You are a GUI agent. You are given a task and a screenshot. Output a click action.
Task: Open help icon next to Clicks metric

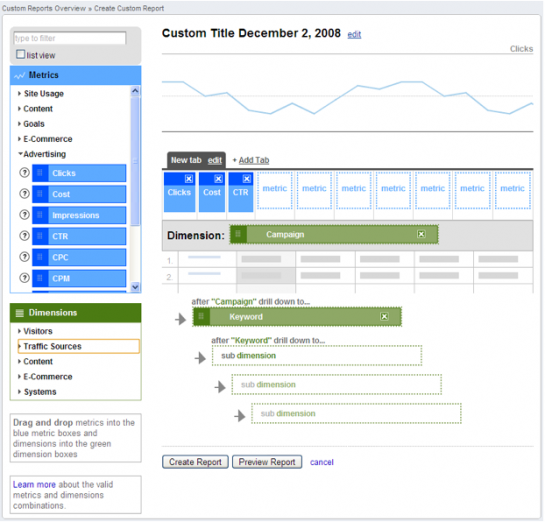coord(24,172)
